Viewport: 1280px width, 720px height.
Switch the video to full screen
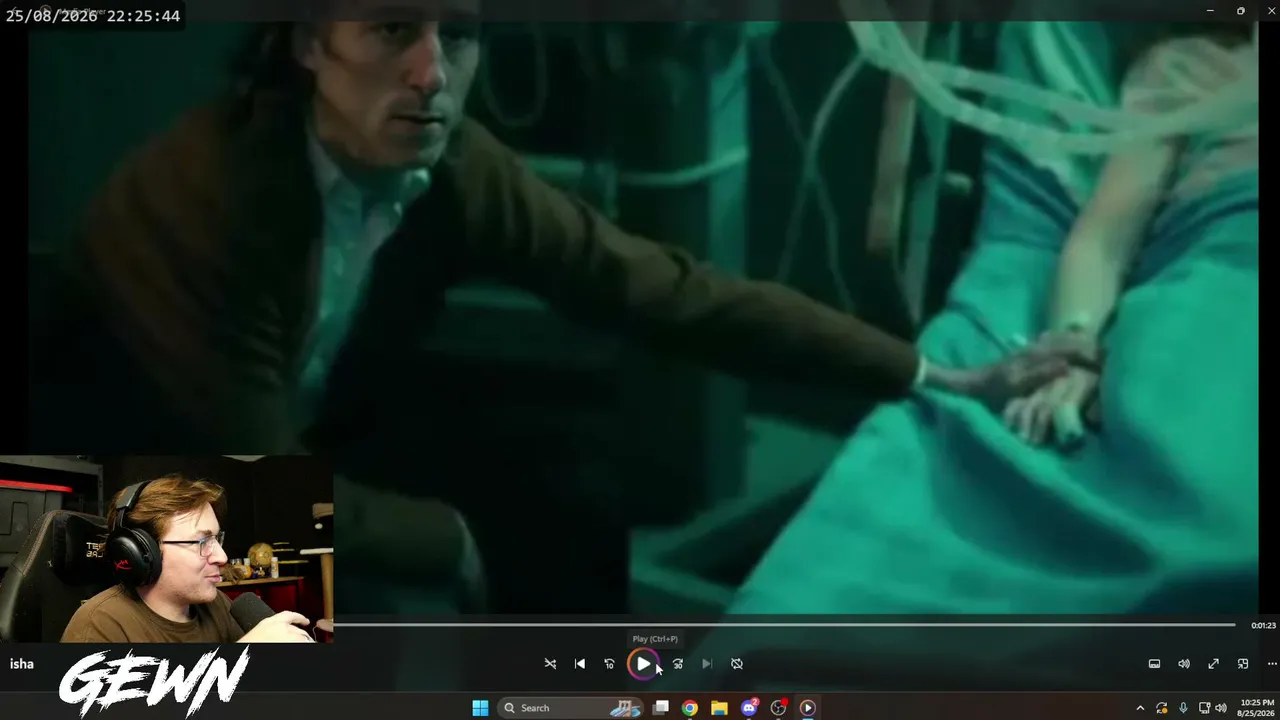1213,664
